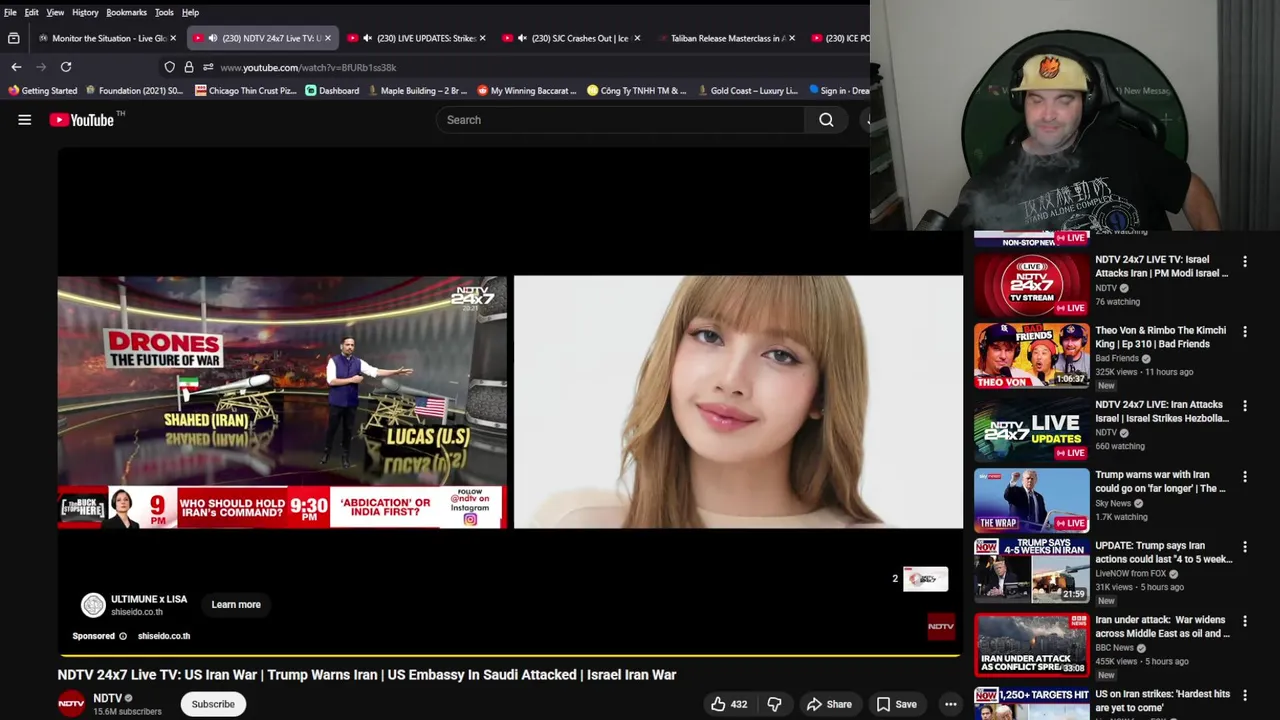The width and height of the screenshot is (1280, 720).
Task: Go back with browser back arrow
Action: 16,67
